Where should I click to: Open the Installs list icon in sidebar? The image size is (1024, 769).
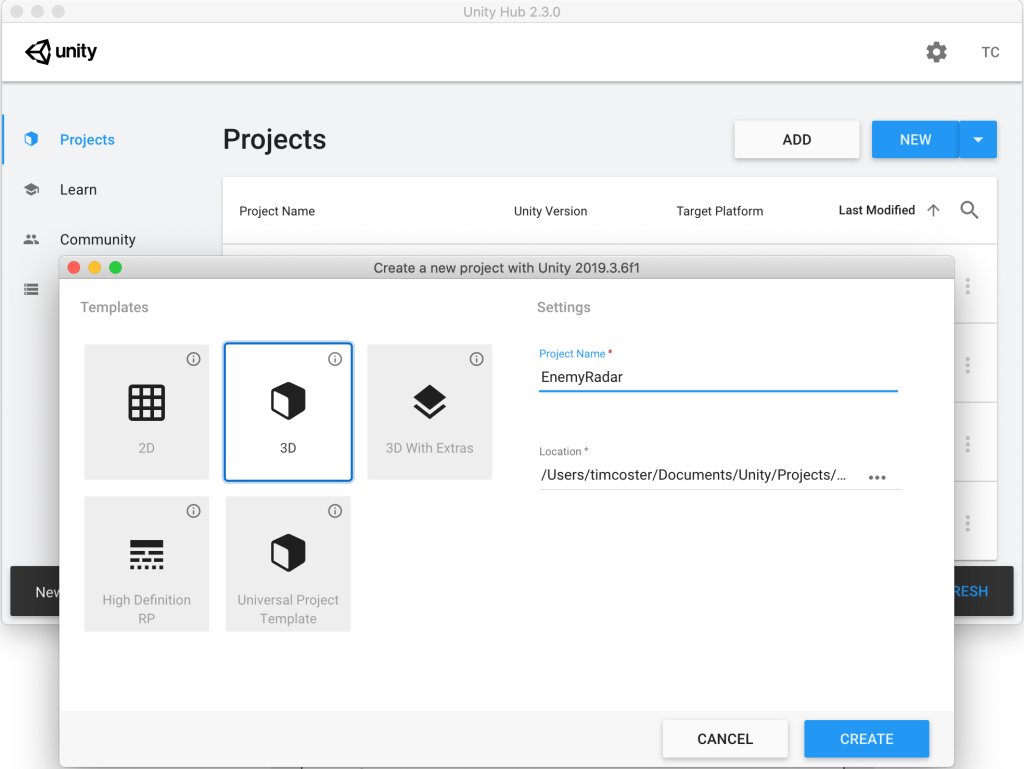(31, 289)
